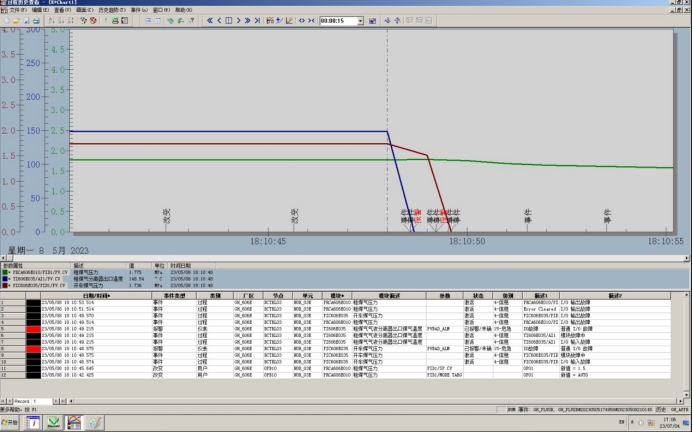This screenshot has height=432, width=693.
Task: Click the New document toolbar icon
Action: pos(7,21)
